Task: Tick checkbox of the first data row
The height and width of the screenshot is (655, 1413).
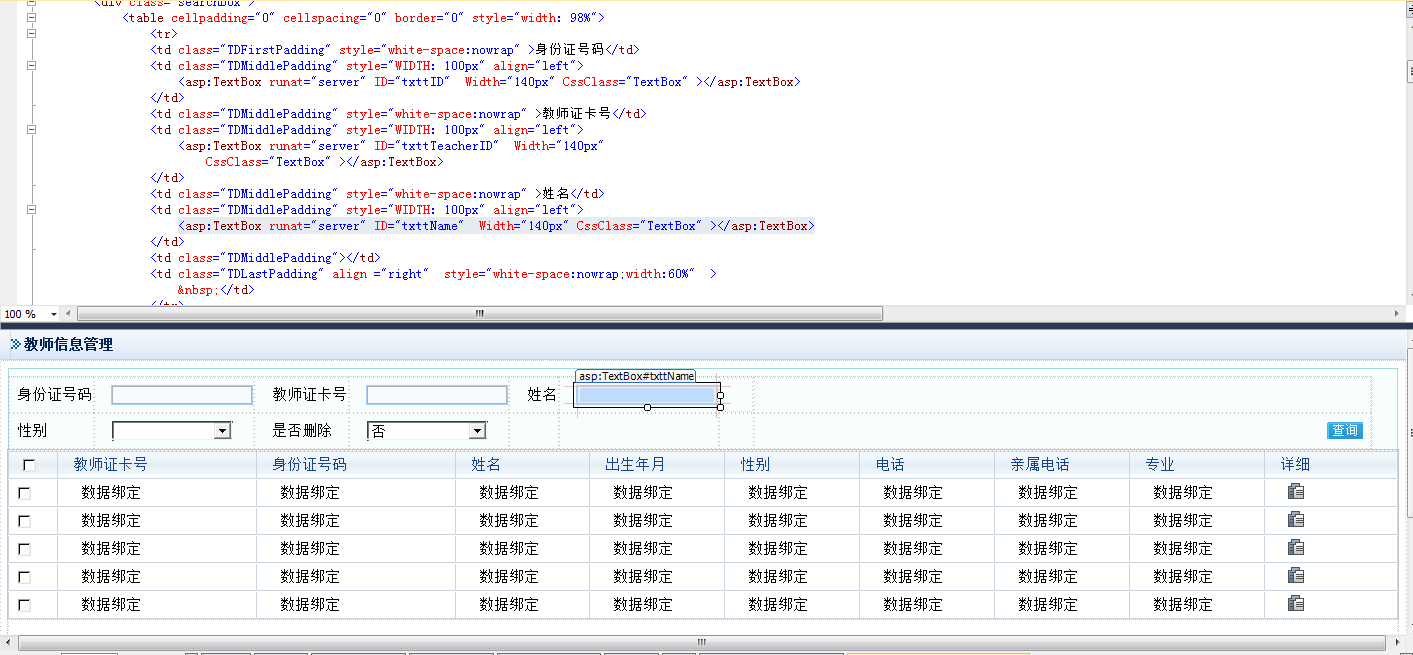Action: 25,493
